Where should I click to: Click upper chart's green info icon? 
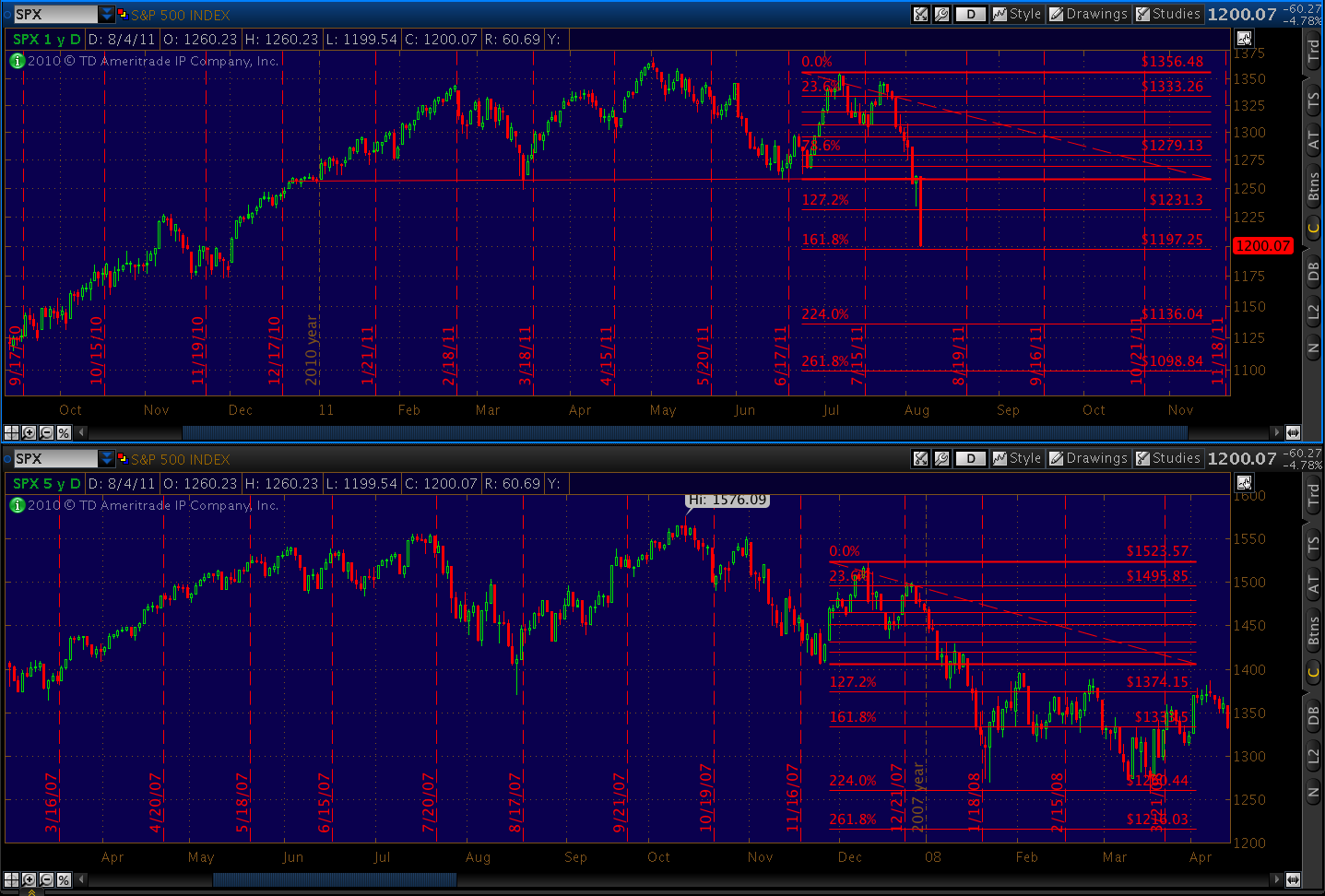click(17, 61)
